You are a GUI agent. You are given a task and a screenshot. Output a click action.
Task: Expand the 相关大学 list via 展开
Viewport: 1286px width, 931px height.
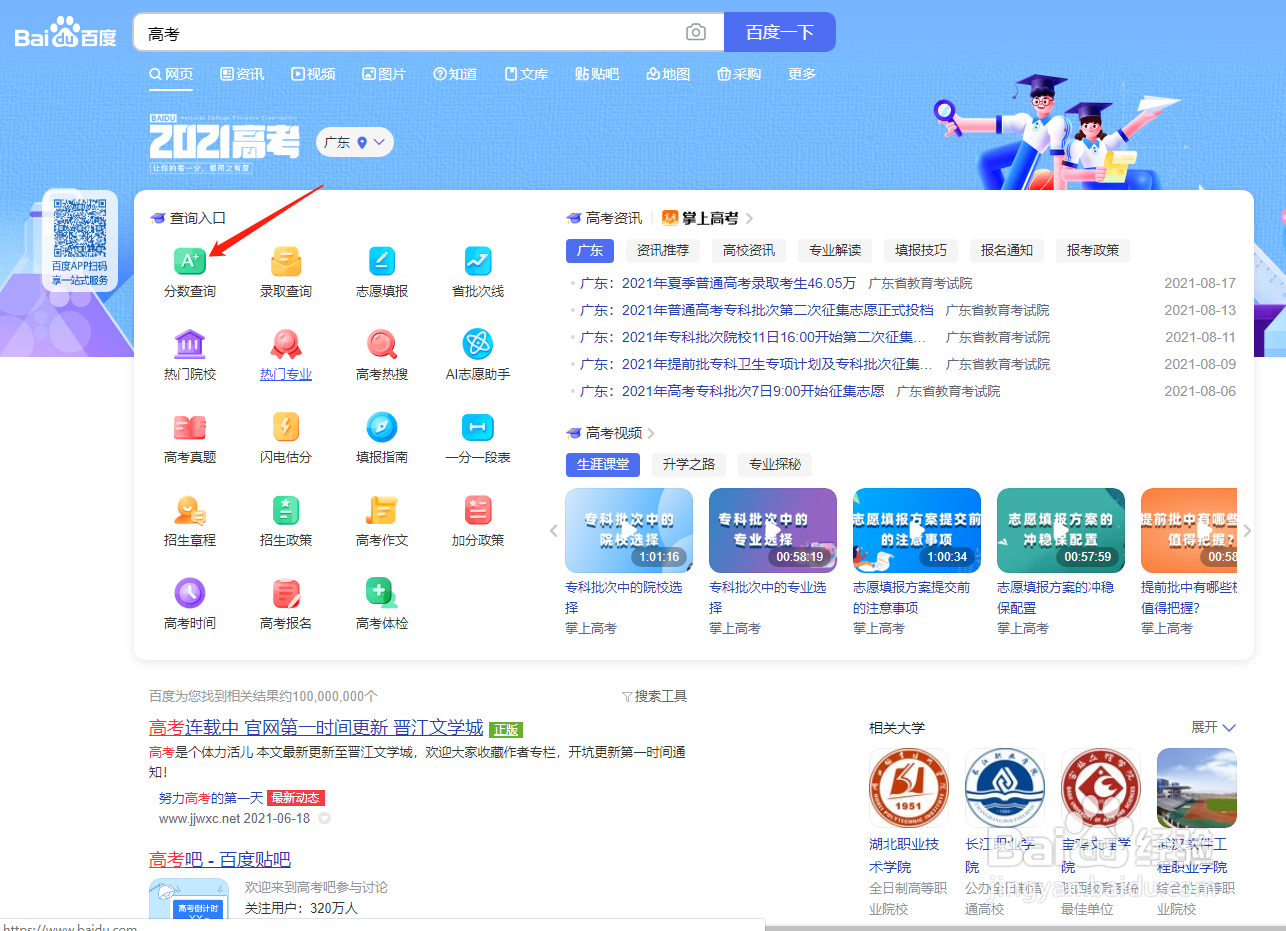1214,727
